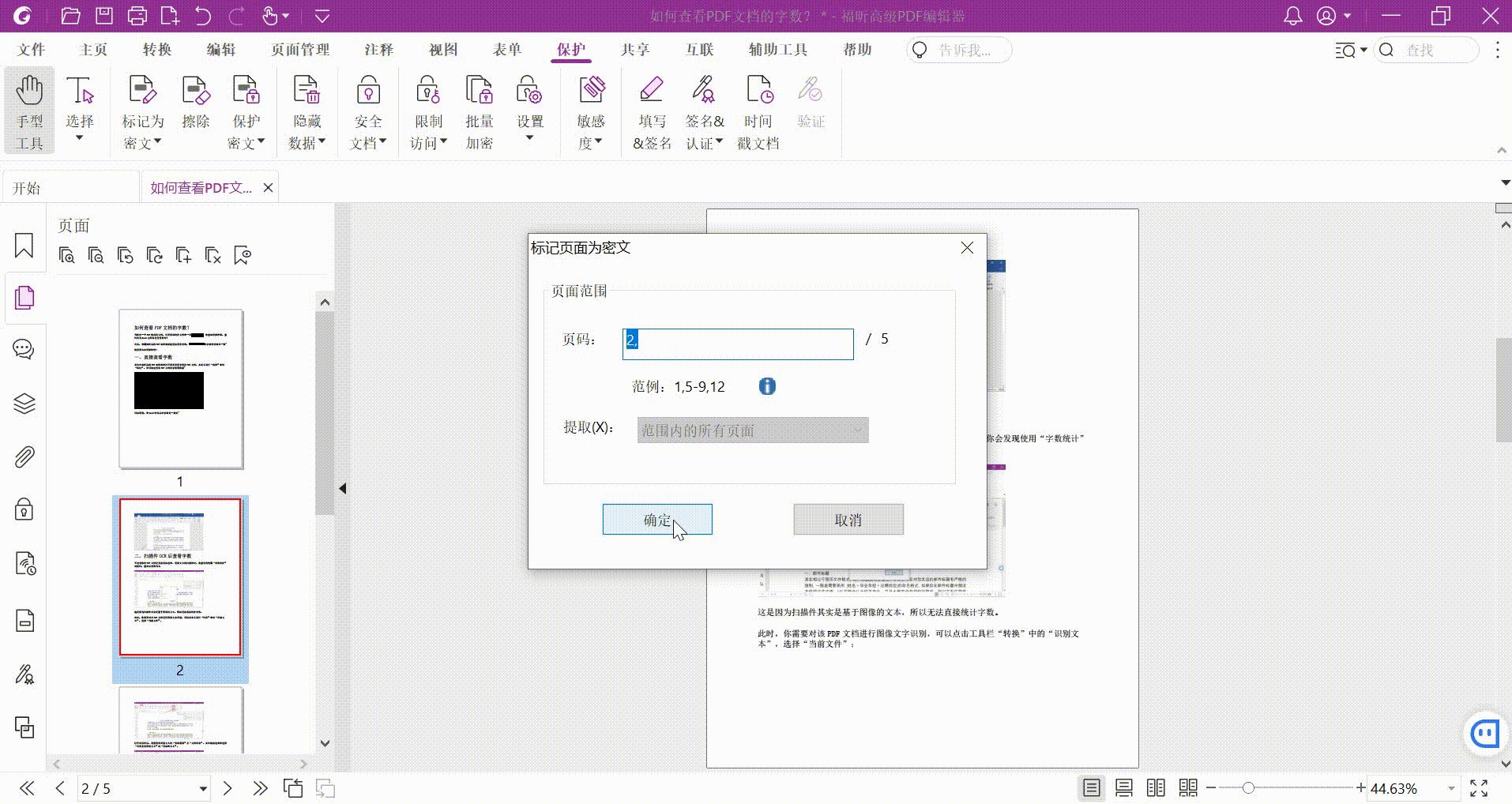Image resolution: width=1512 pixels, height=804 pixels.
Task: Open 限制访问 restrictions
Action: 428,111
